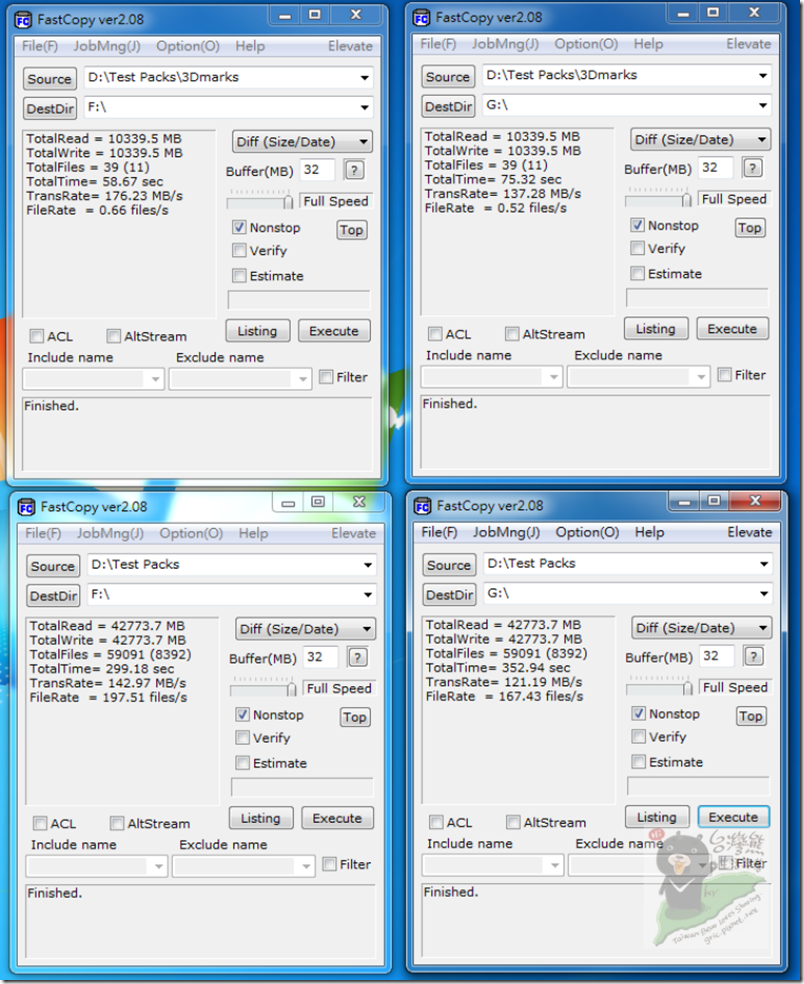The height and width of the screenshot is (984, 804).
Task: Open Source D:\Test Packs dropdown, bottom-left window
Action: (x=368, y=565)
